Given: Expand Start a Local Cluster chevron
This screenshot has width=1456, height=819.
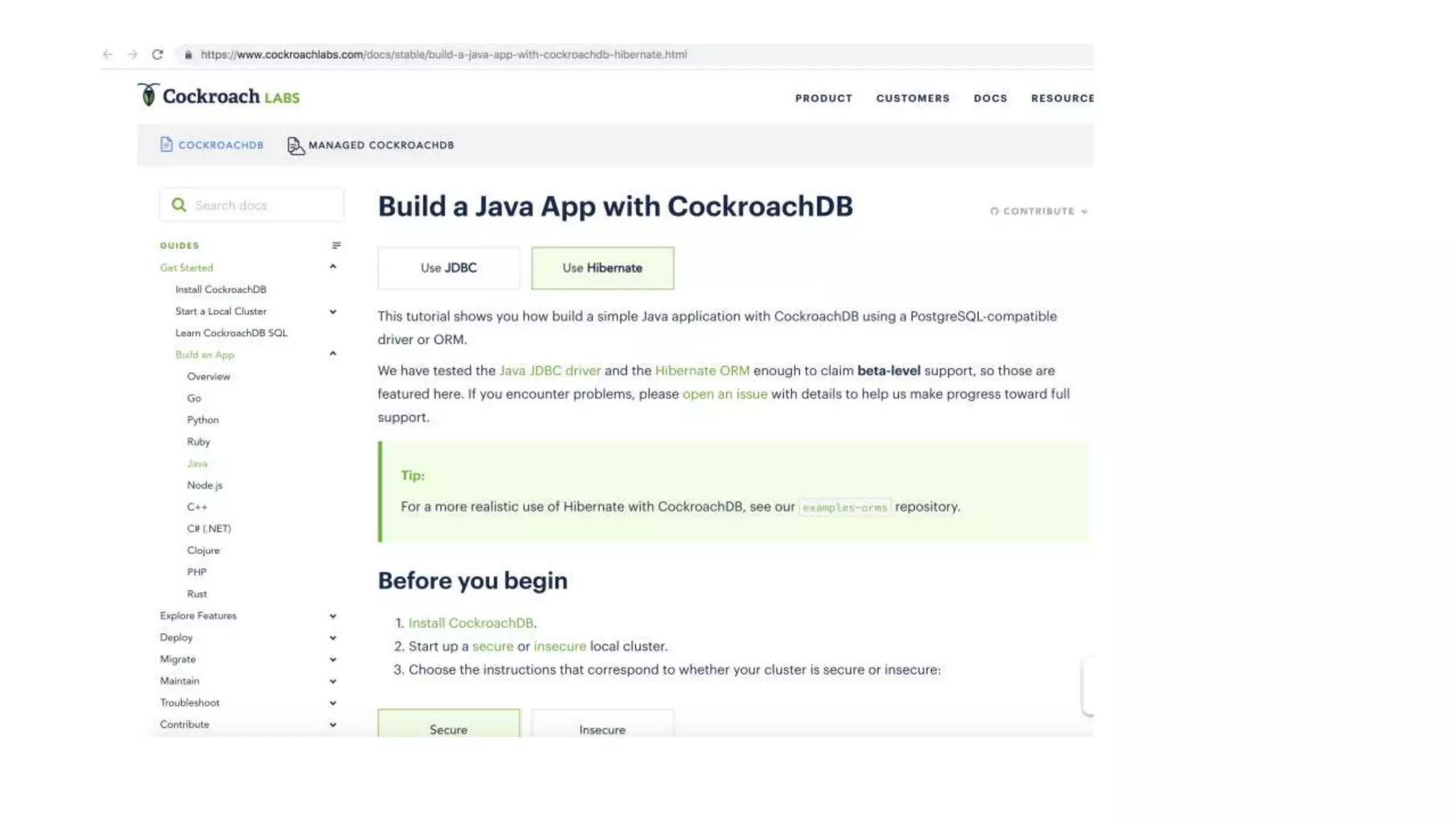Looking at the screenshot, I should click(x=333, y=311).
